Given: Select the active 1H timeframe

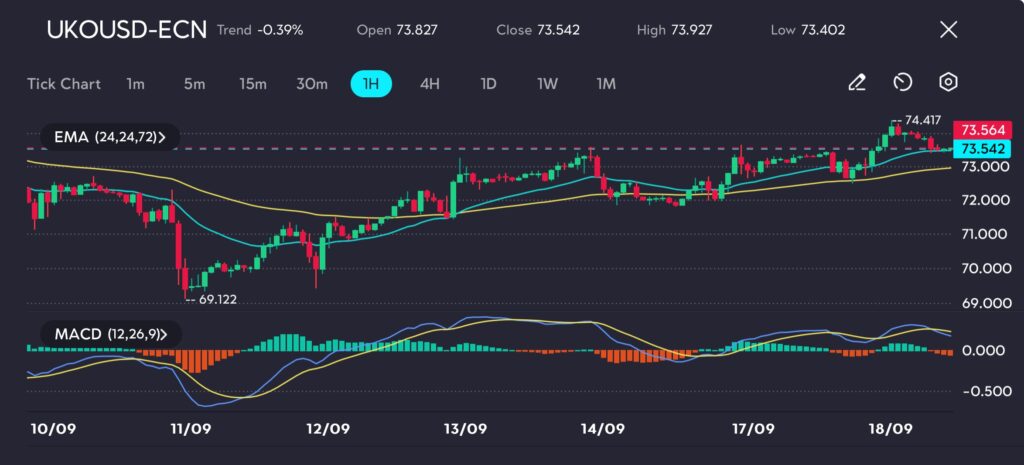Looking at the screenshot, I should click(x=371, y=84).
